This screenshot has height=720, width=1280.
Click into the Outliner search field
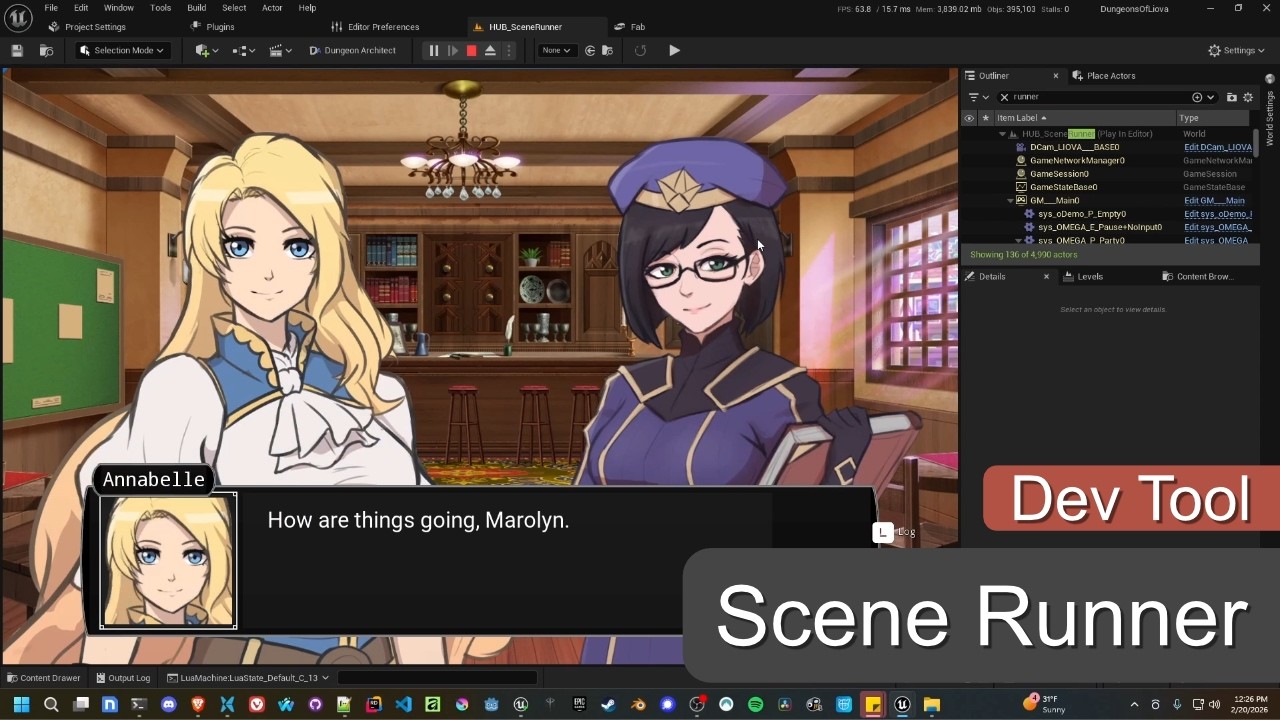point(1100,97)
